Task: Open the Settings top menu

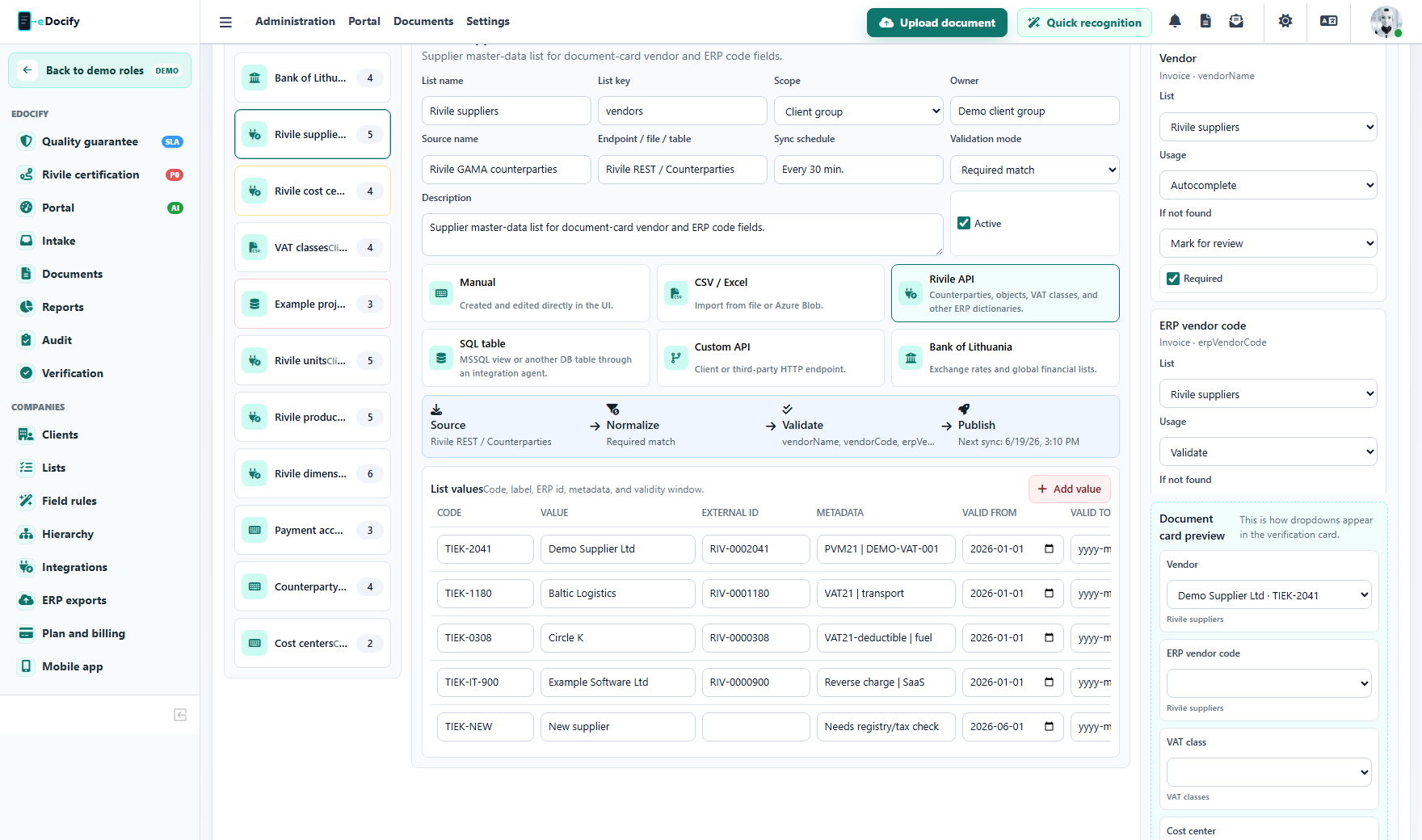Action: (488, 22)
